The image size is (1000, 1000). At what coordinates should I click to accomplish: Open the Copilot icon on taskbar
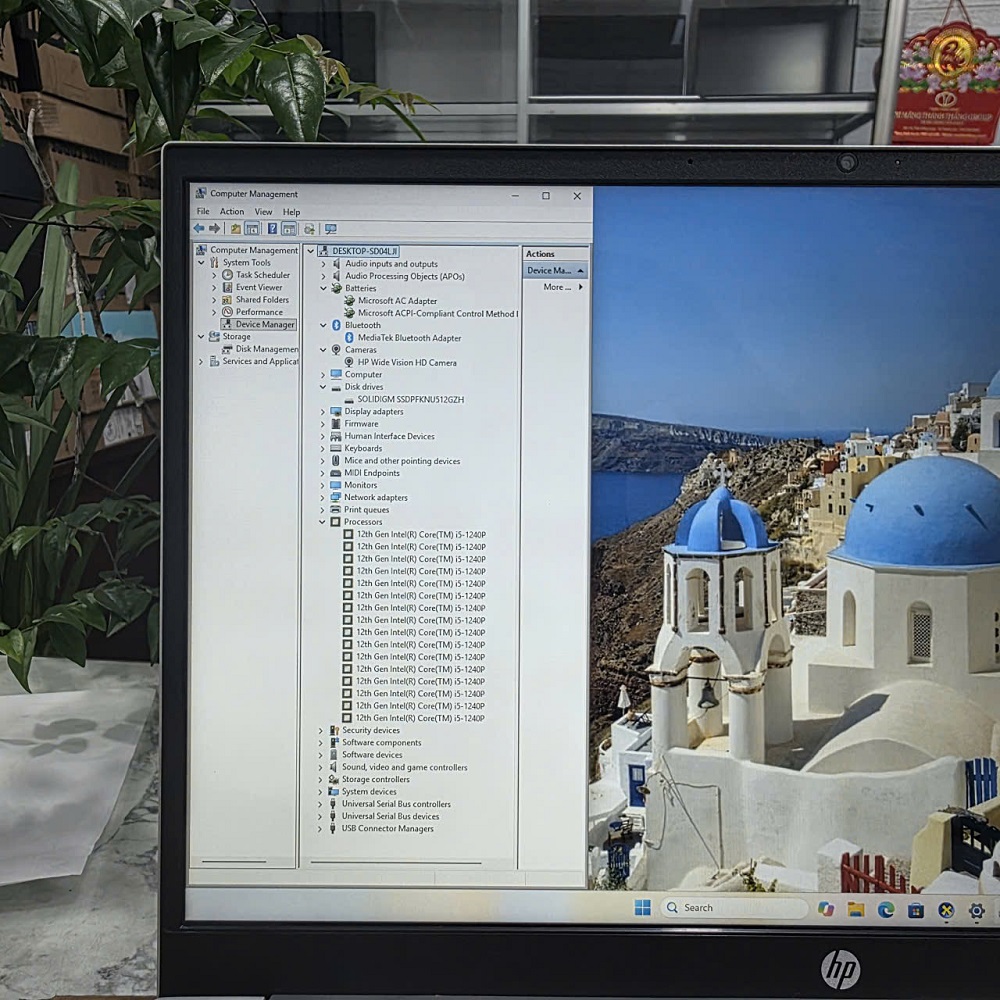[825, 909]
